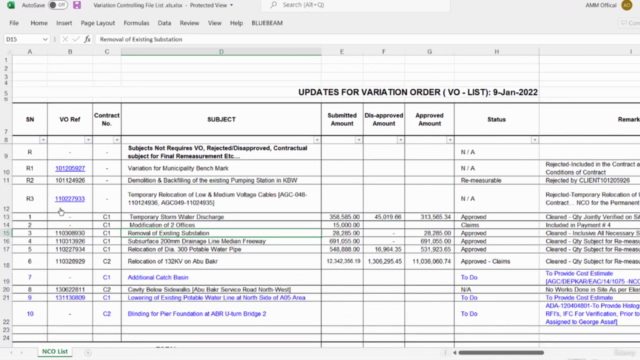This screenshot has width=640, height=360.
Task: Toggle AutoSave switch
Action: point(58,5)
